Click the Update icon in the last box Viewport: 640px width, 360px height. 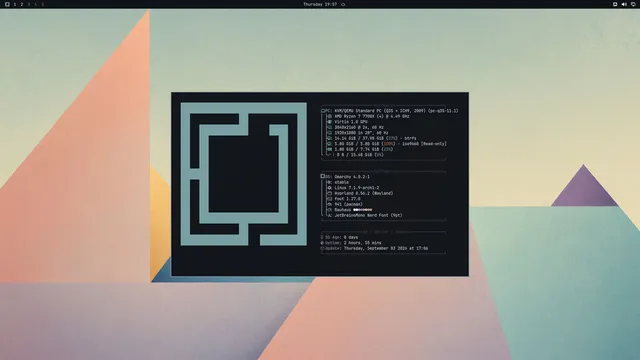[x=322, y=248]
